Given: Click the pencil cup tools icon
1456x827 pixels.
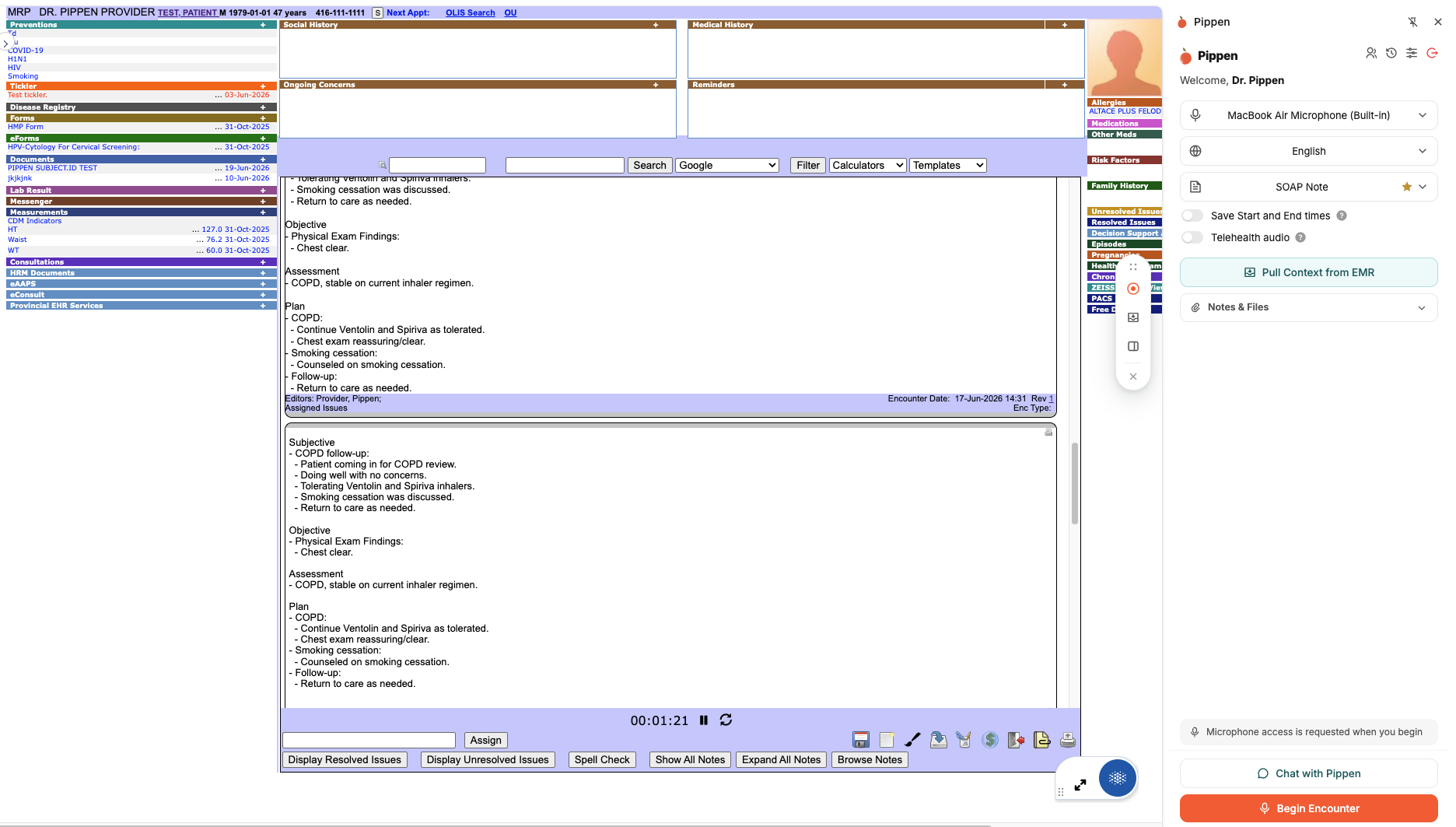Looking at the screenshot, I should pyautogui.click(x=964, y=740).
